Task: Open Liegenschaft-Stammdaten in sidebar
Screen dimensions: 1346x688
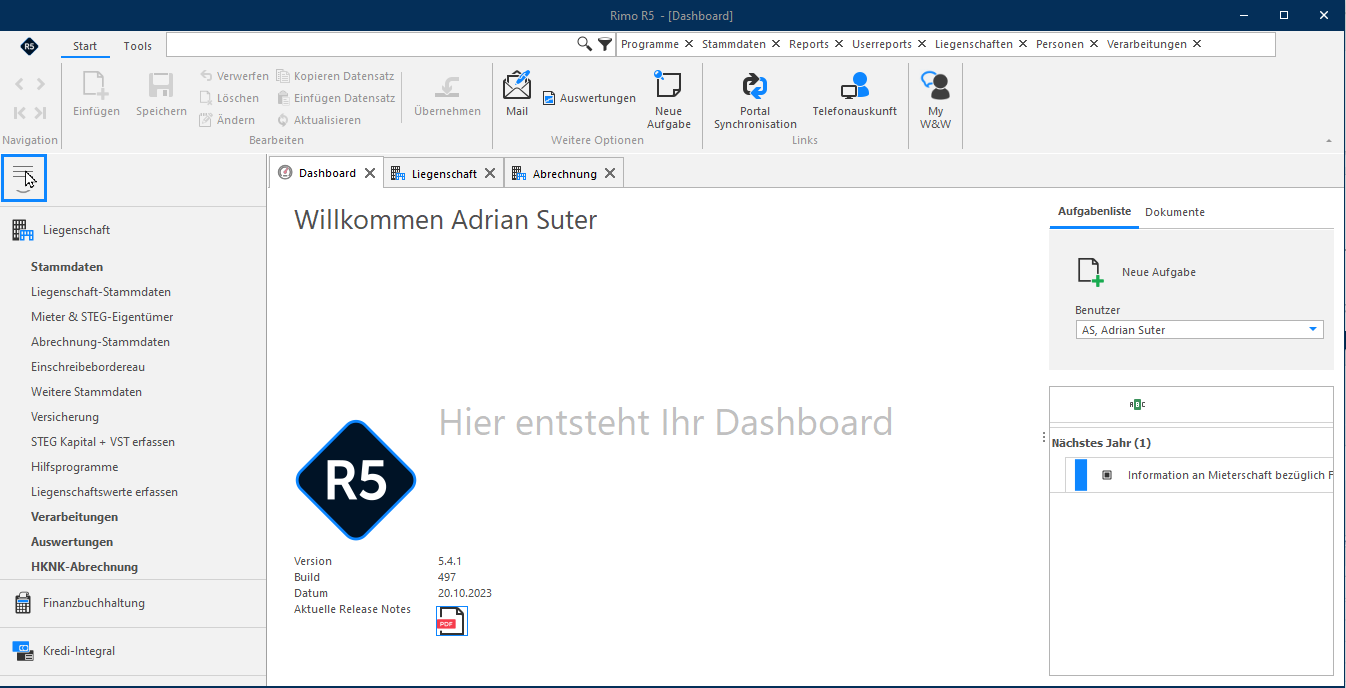Action: 101,292
